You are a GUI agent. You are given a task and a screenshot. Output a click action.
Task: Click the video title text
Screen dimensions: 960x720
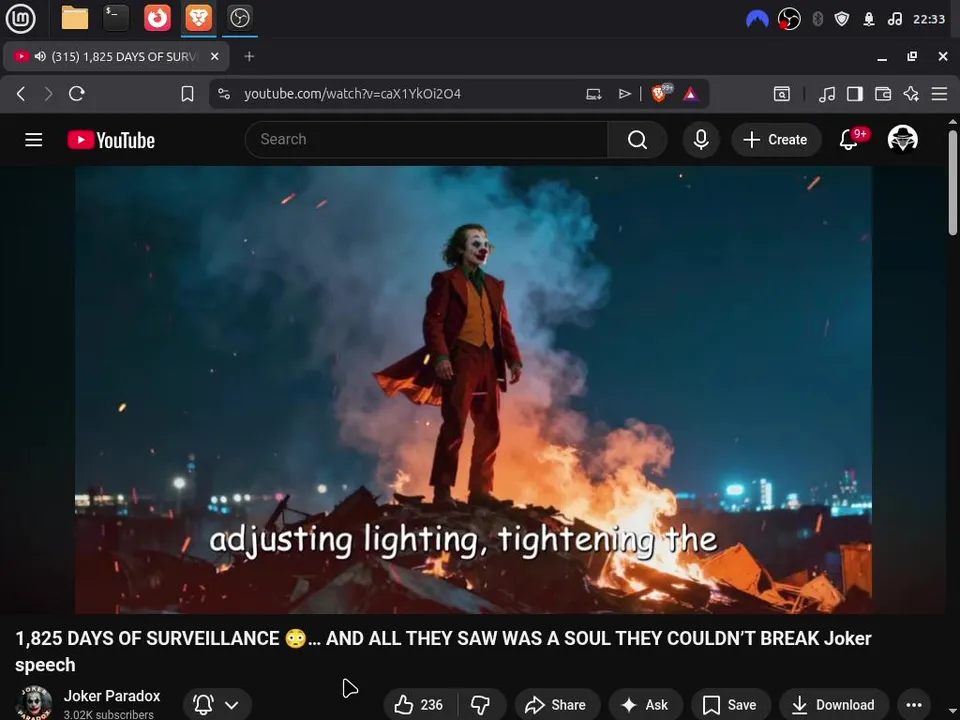(443, 651)
